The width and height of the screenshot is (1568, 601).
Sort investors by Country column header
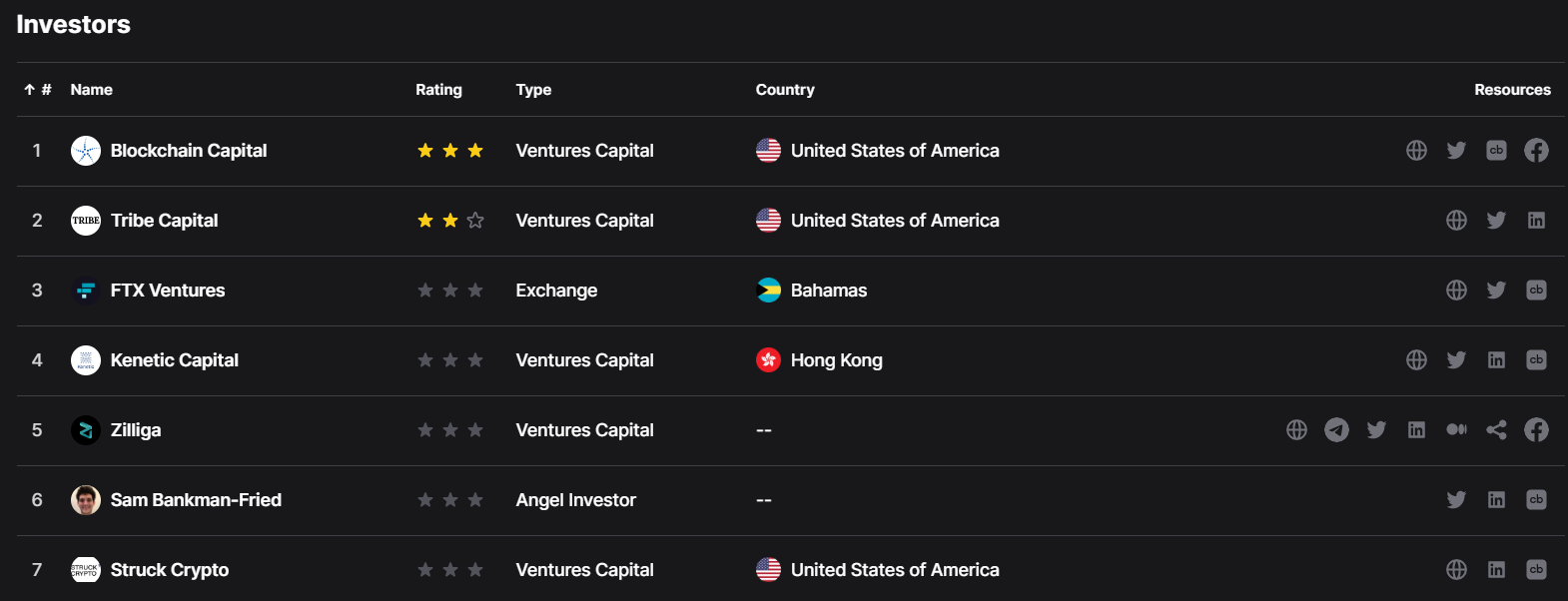pyautogui.click(x=785, y=90)
